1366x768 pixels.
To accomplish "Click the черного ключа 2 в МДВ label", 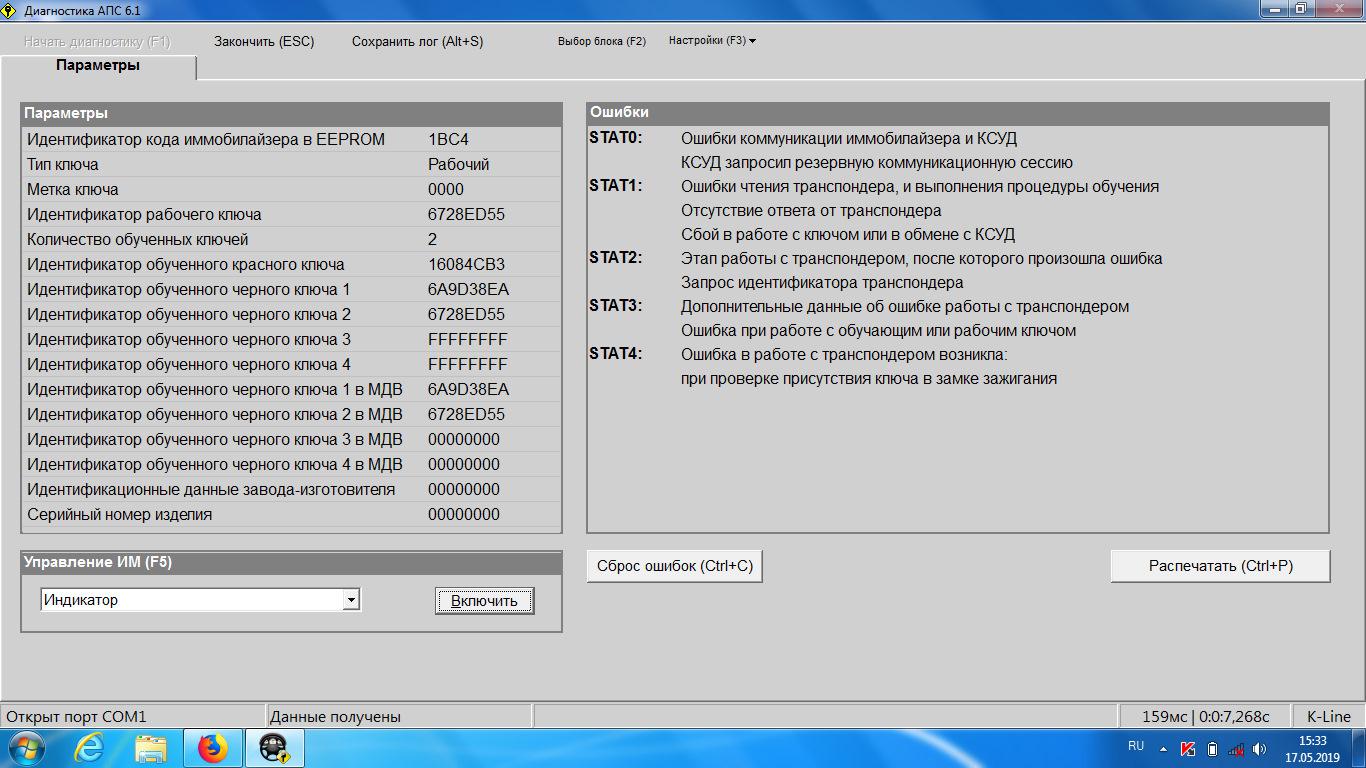I will click(215, 415).
